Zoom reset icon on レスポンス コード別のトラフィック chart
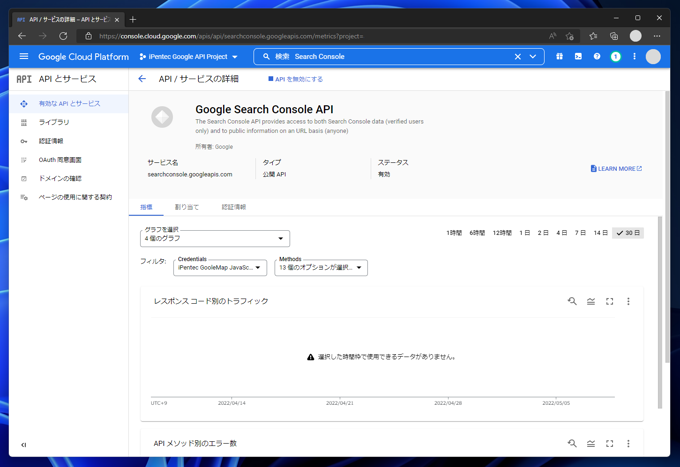 tap(572, 301)
